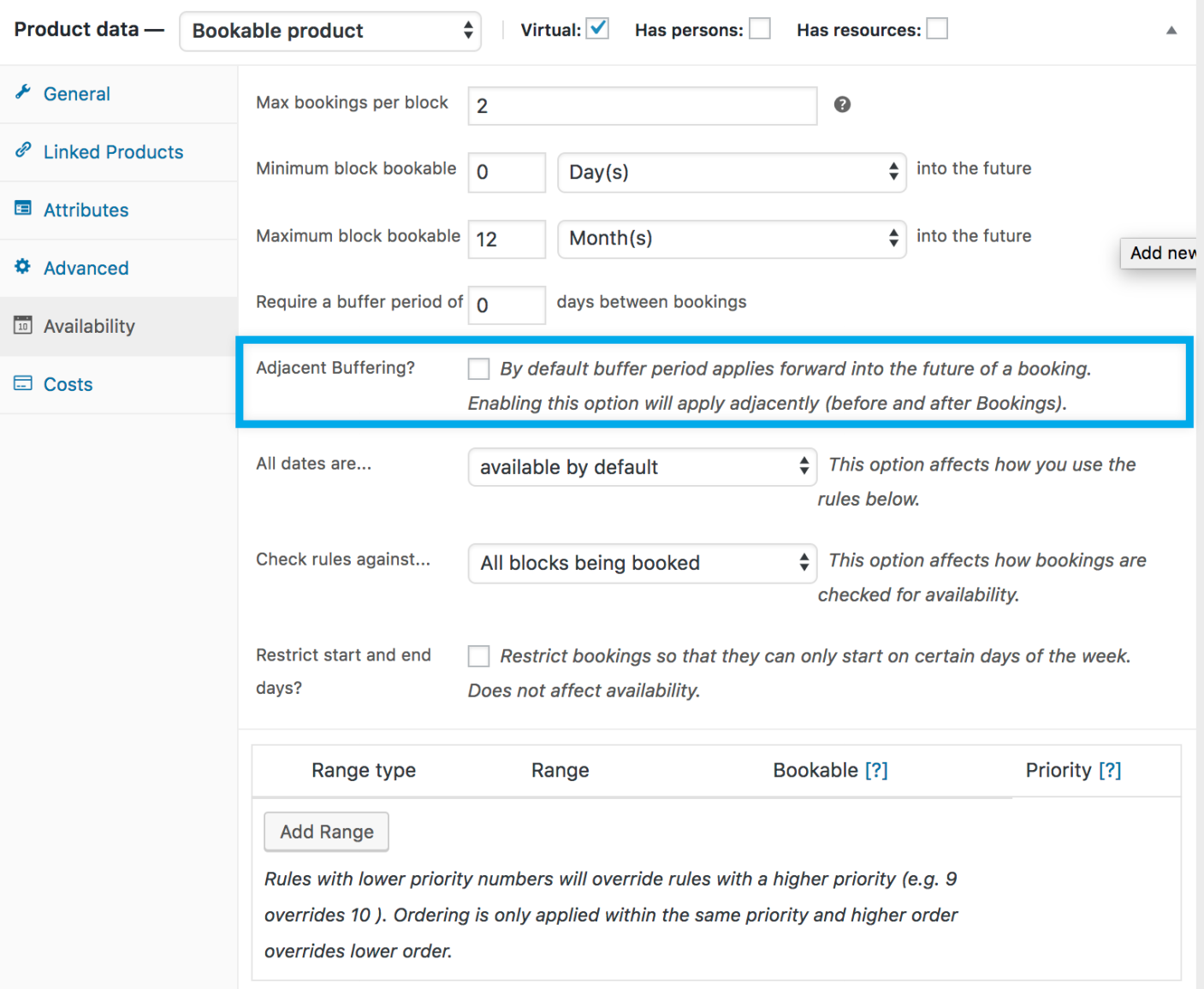
Task: Check the Has resources box
Action: tap(937, 28)
